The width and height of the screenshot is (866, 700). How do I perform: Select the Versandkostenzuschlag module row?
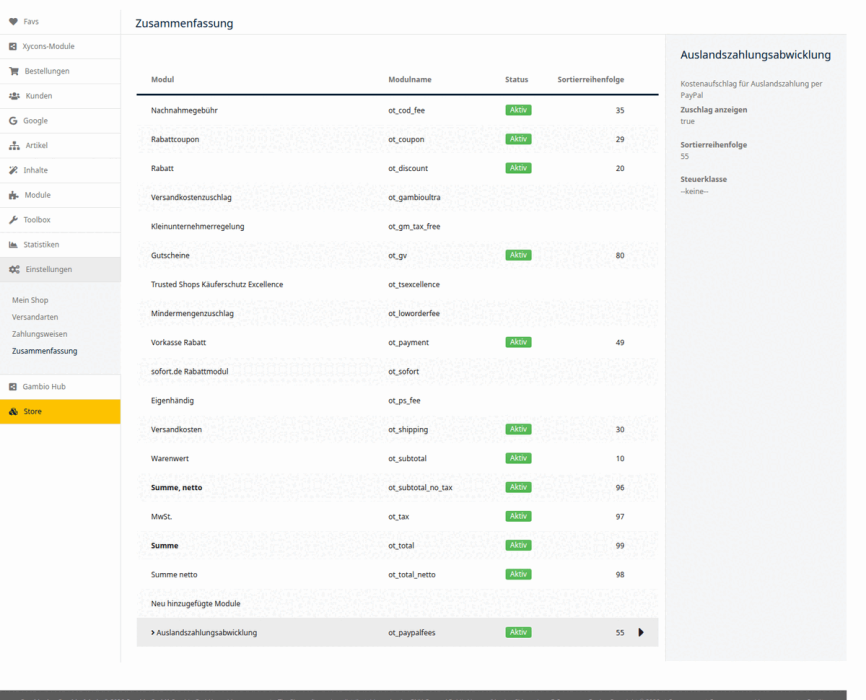(x=397, y=197)
